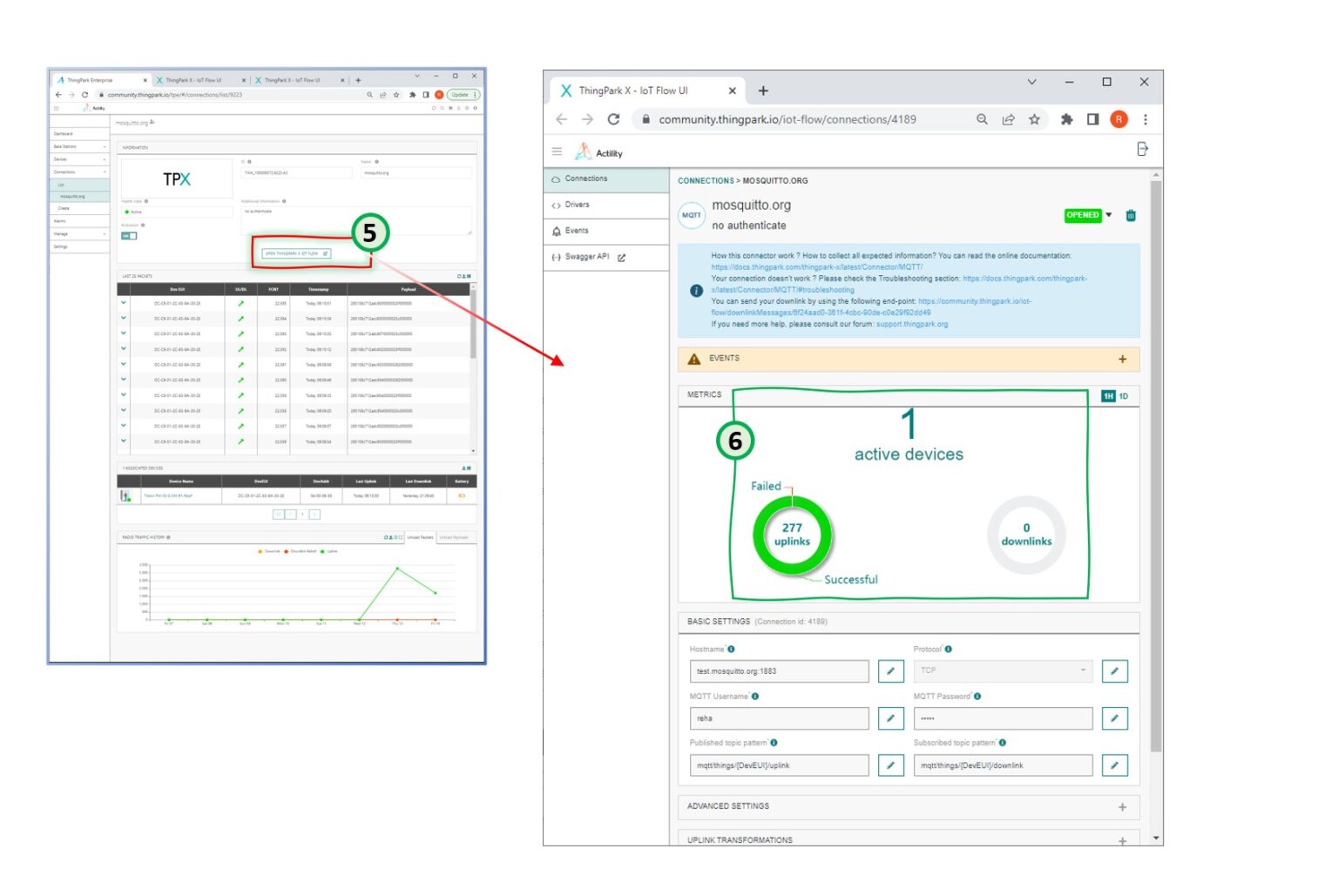
Task: Click the logout icon in IoT Flow header
Action: point(1142,150)
